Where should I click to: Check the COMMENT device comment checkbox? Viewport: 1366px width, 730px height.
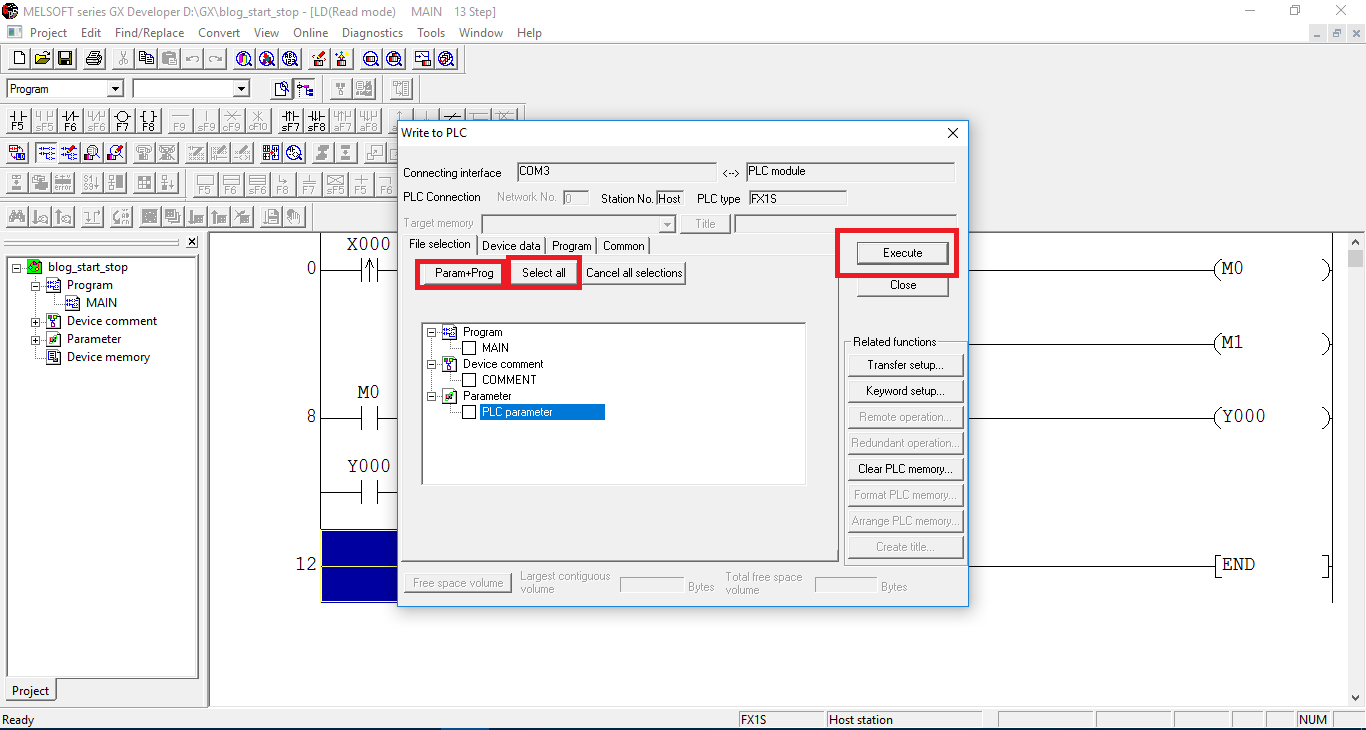469,379
